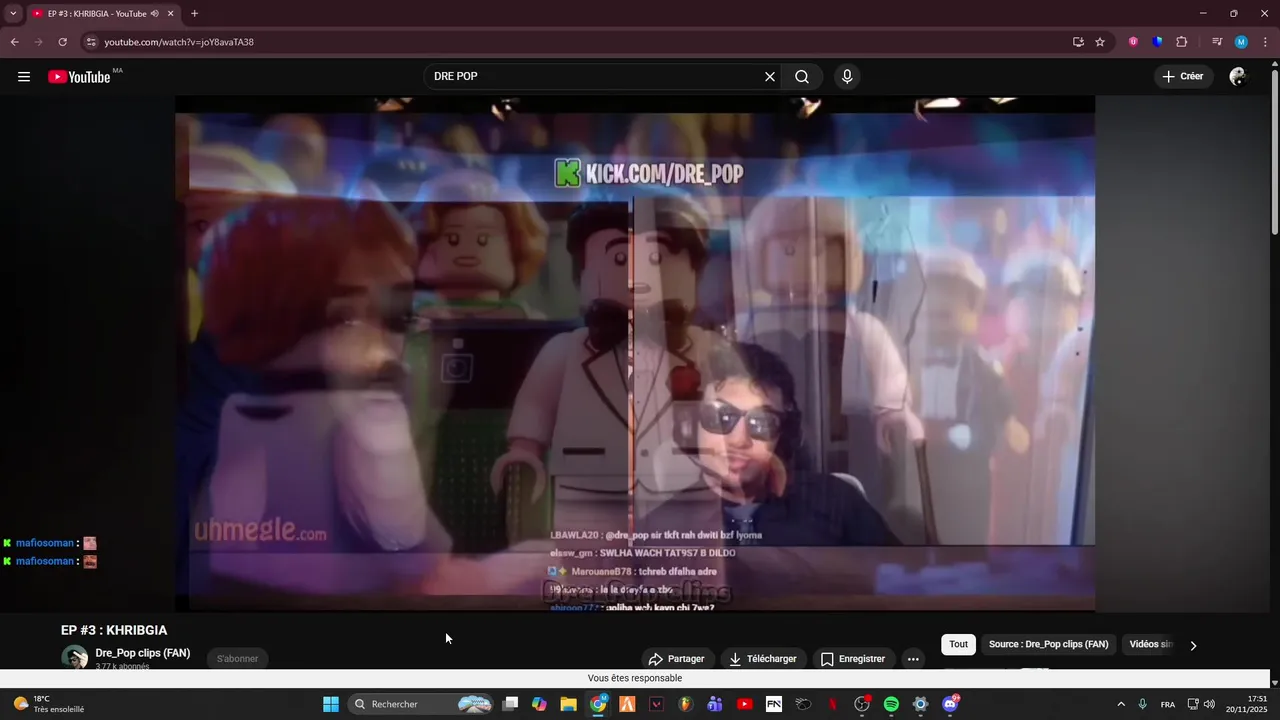Open the Windows Start menu
The image size is (1280, 720).
(x=331, y=704)
